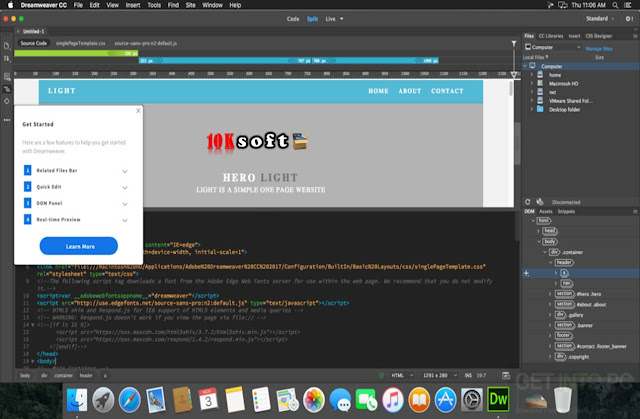640x419 pixels.
Task: Switch to Split view
Action: 312,19
